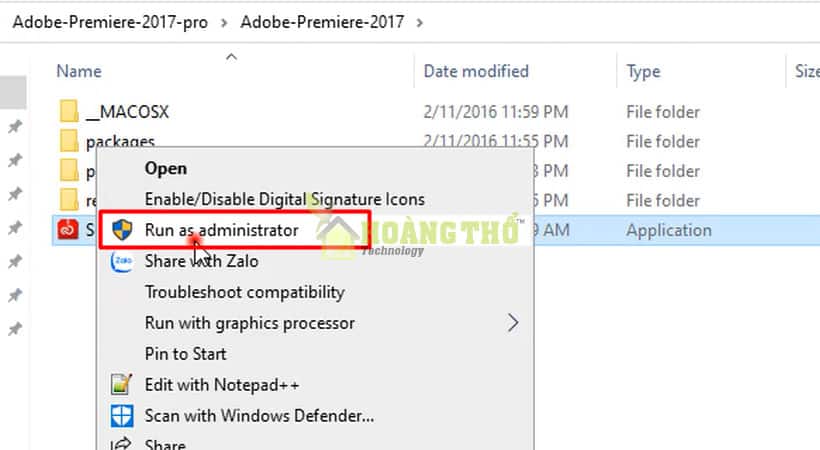Click the shield icon beside Run as administrator
Screen dimensions: 820x450
[122, 230]
